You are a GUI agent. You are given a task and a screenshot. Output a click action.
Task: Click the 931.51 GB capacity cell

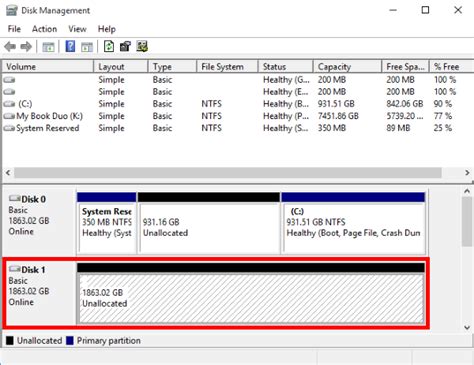pos(336,104)
